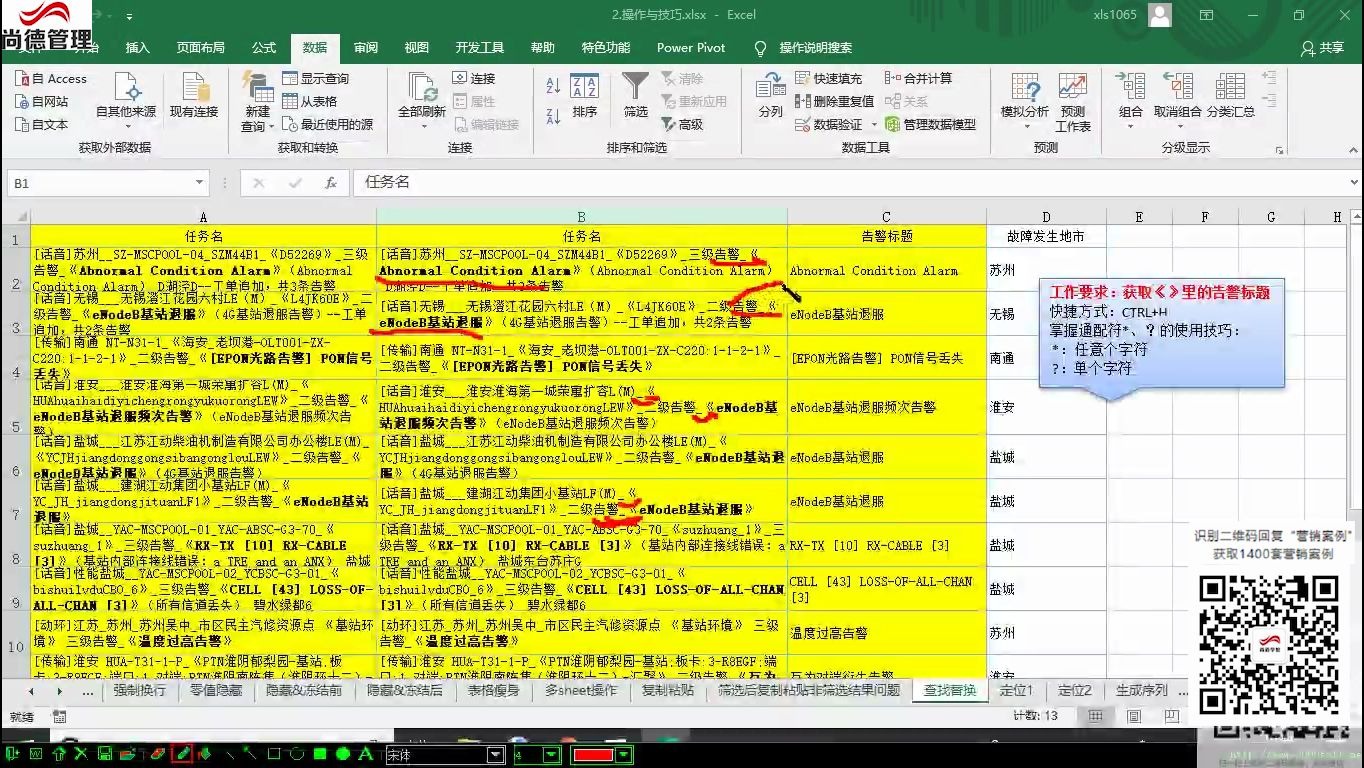Open the 分列 (Text to Columns) tool
1364x768 pixels.
tap(770, 100)
